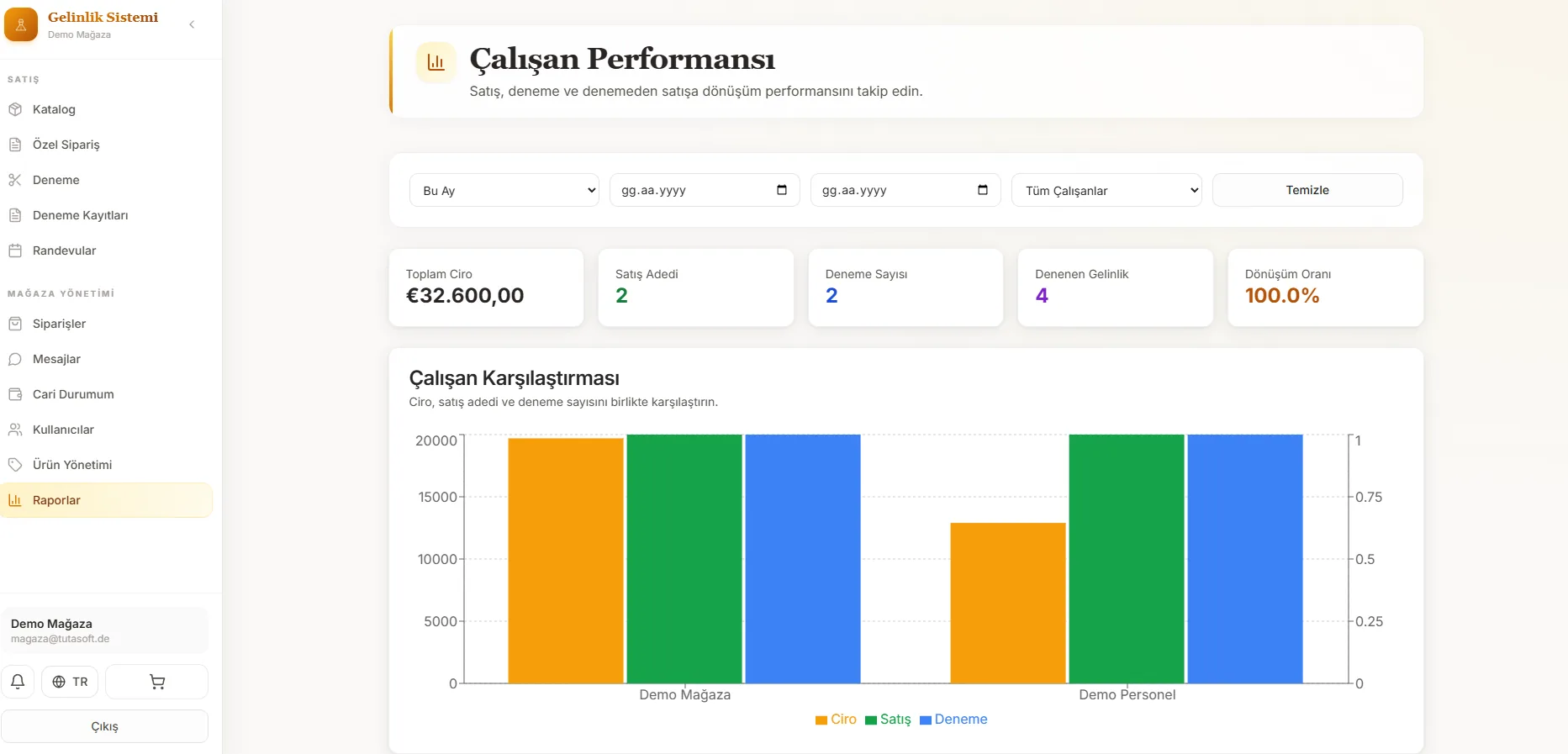Open the Bu Ay period dropdown
1568x754 pixels.
(x=504, y=190)
